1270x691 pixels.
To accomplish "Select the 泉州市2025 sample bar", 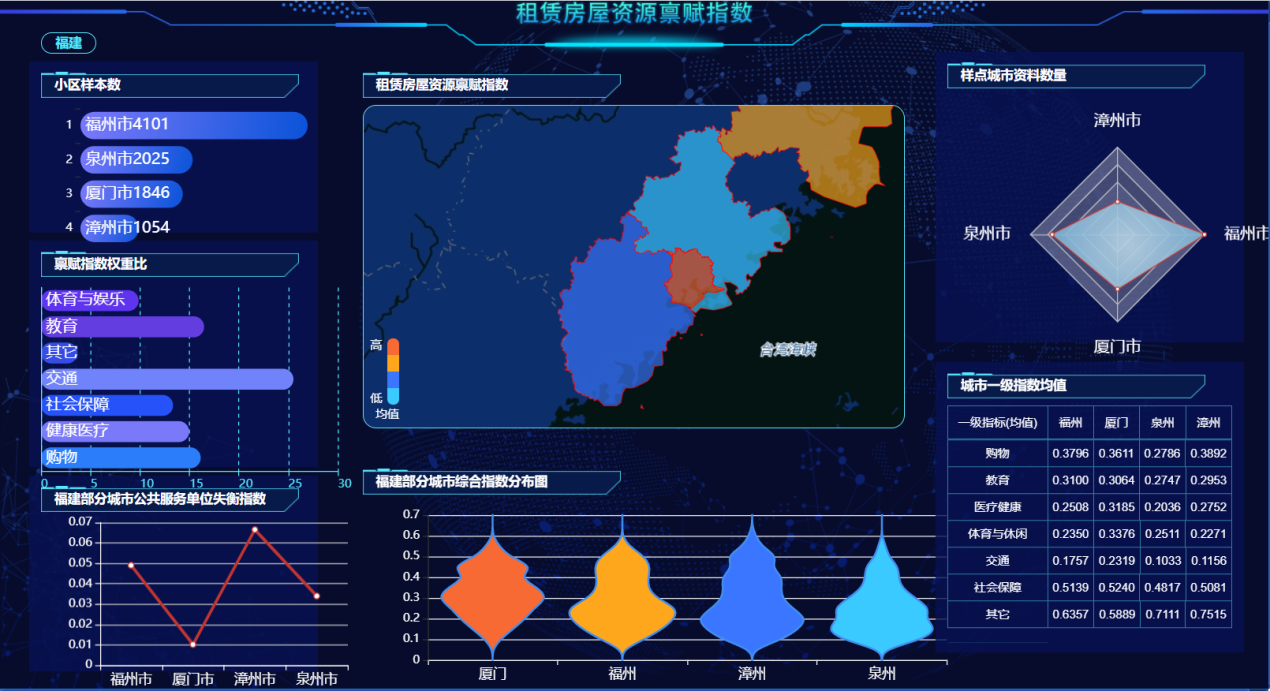I will [136, 160].
